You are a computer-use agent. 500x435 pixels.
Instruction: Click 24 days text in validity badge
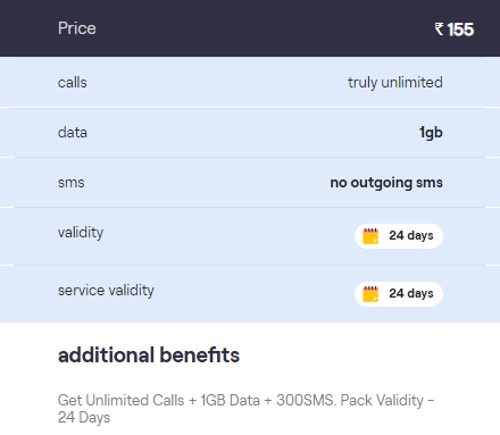411,236
